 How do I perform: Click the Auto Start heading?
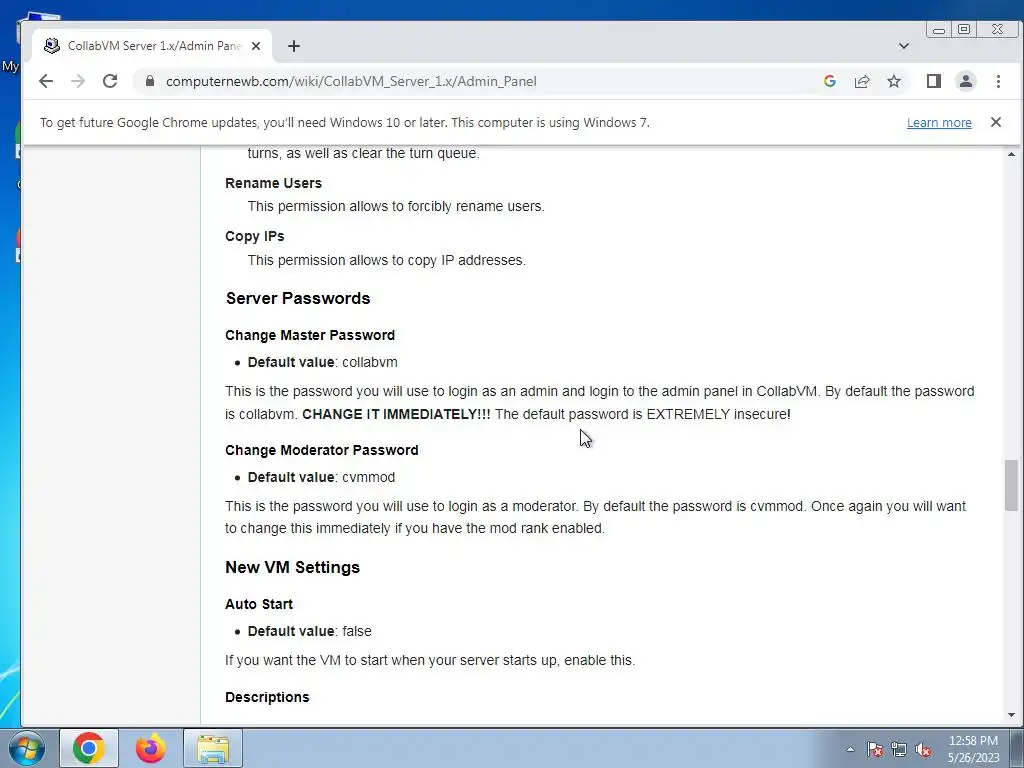[259, 604]
